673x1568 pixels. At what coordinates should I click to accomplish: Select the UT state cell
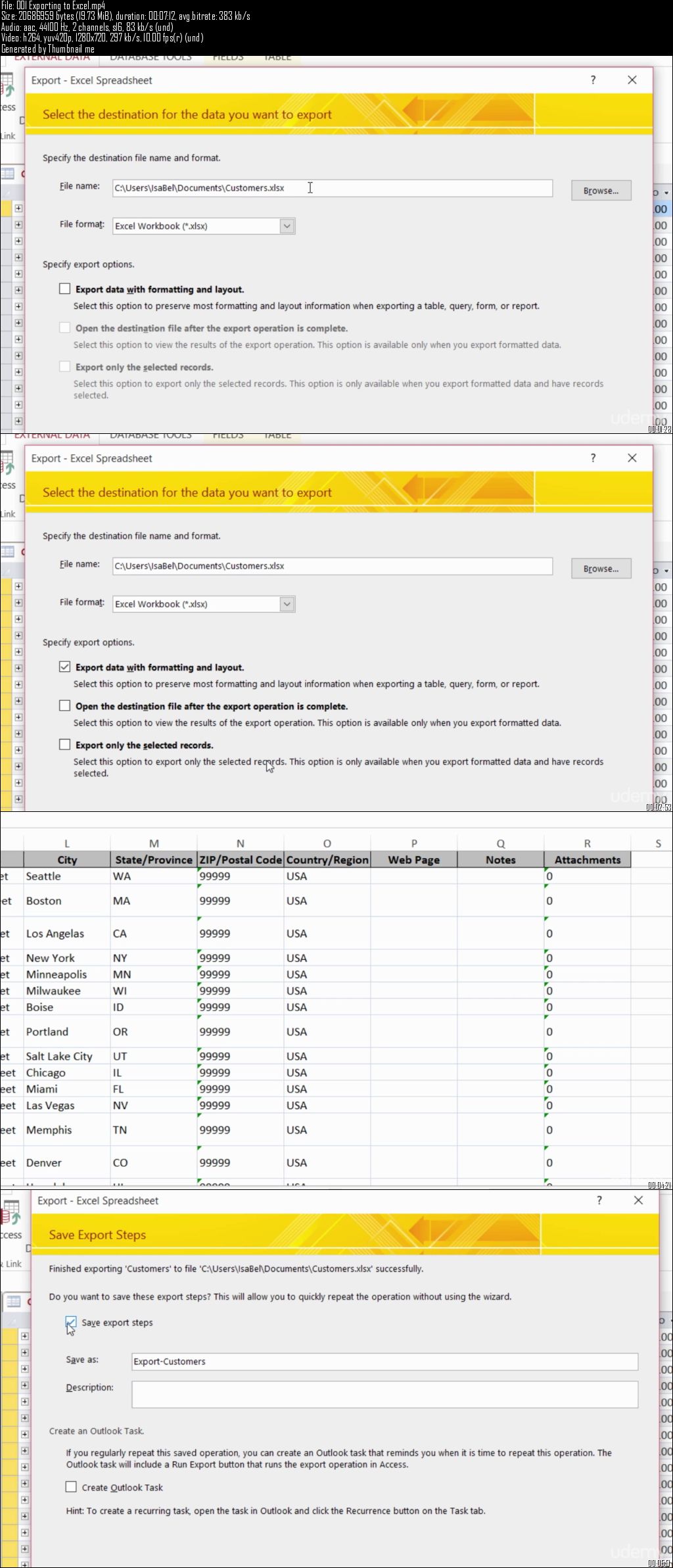(154, 1056)
